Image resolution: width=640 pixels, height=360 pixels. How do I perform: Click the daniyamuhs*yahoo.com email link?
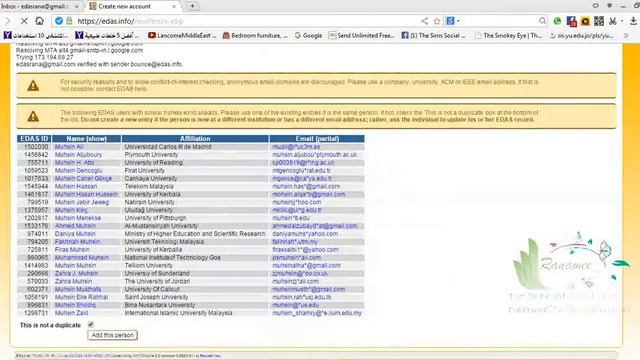tap(305, 234)
